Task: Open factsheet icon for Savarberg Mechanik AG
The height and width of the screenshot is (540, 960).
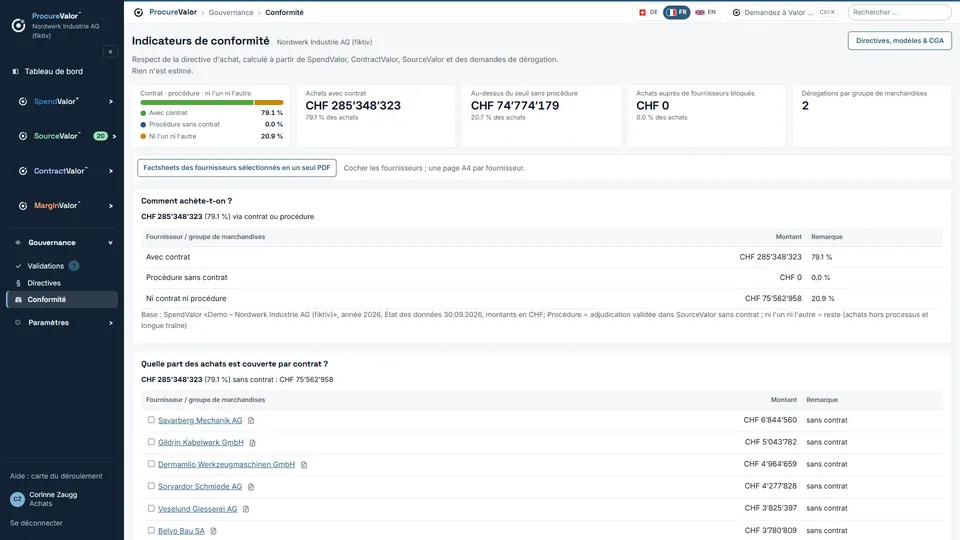Action: [x=251, y=421]
